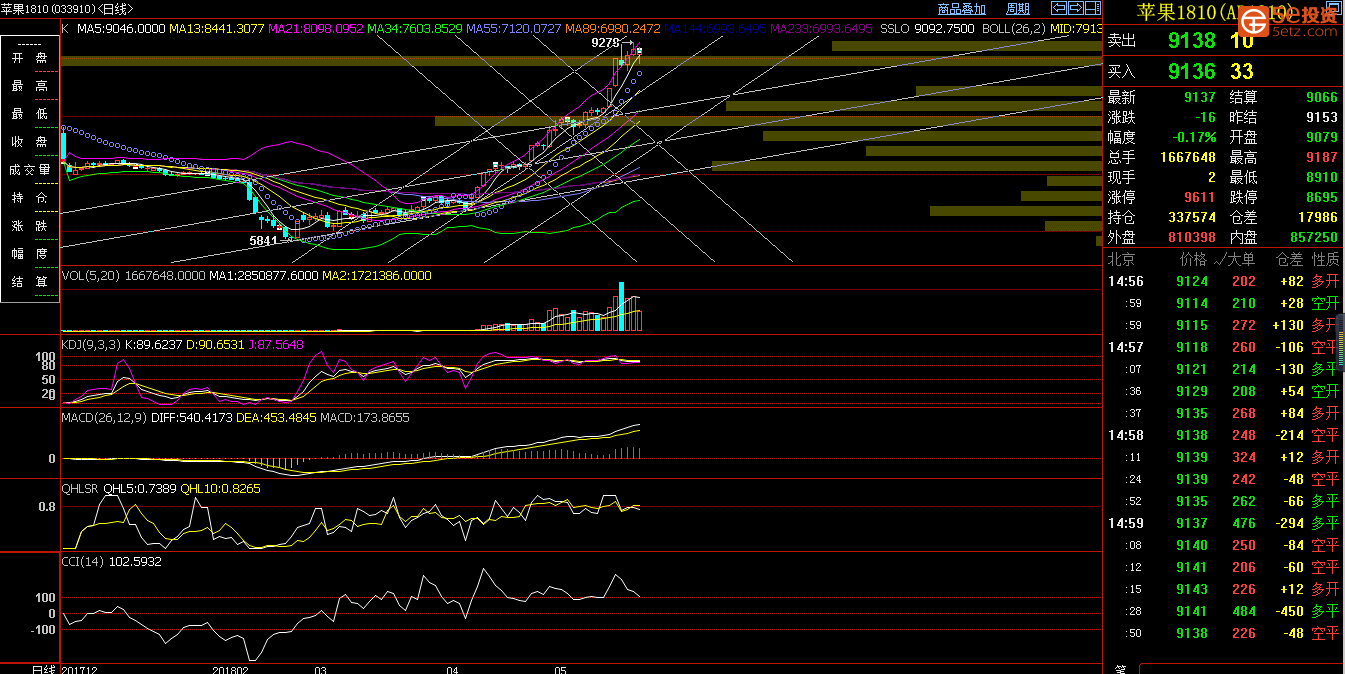
Task: Click the 买入 bid price 9136
Action: point(1191,71)
